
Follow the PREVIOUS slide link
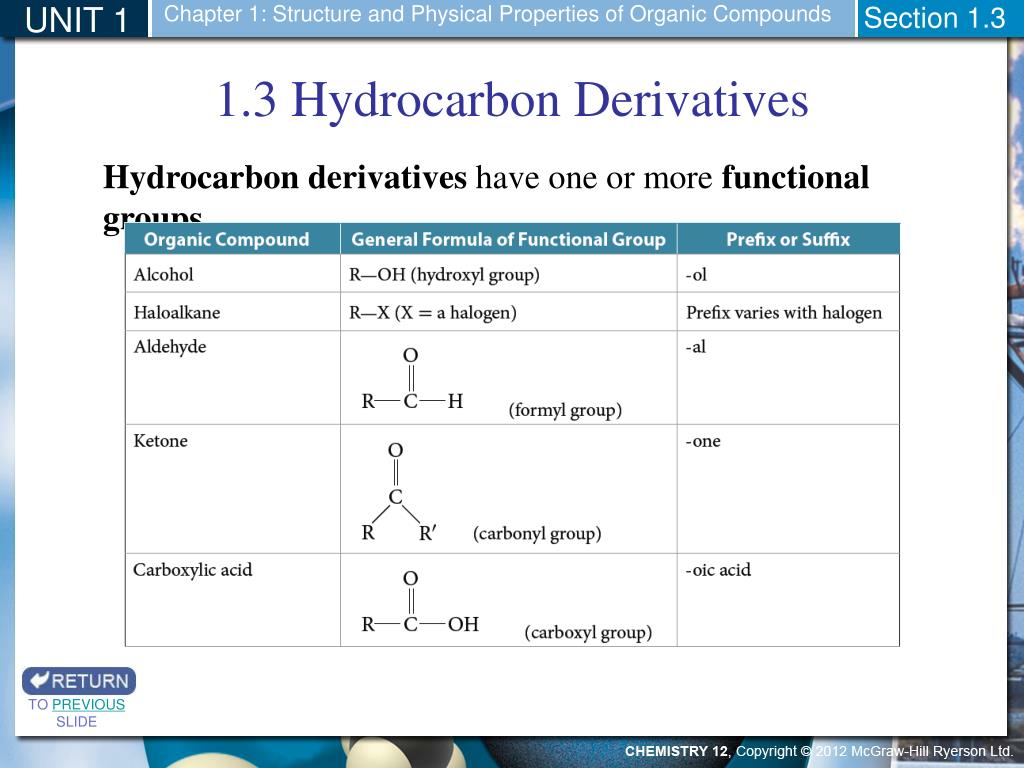point(88,704)
